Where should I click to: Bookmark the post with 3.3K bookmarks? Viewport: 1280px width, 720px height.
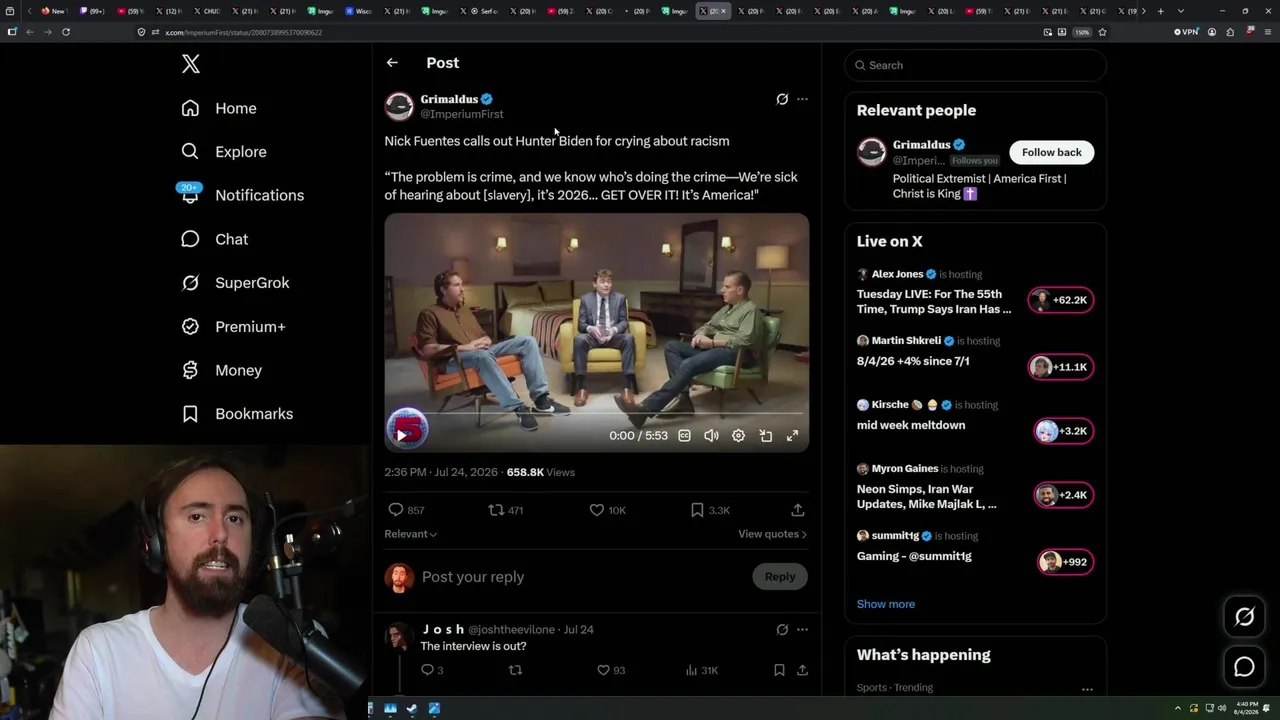pos(710,510)
